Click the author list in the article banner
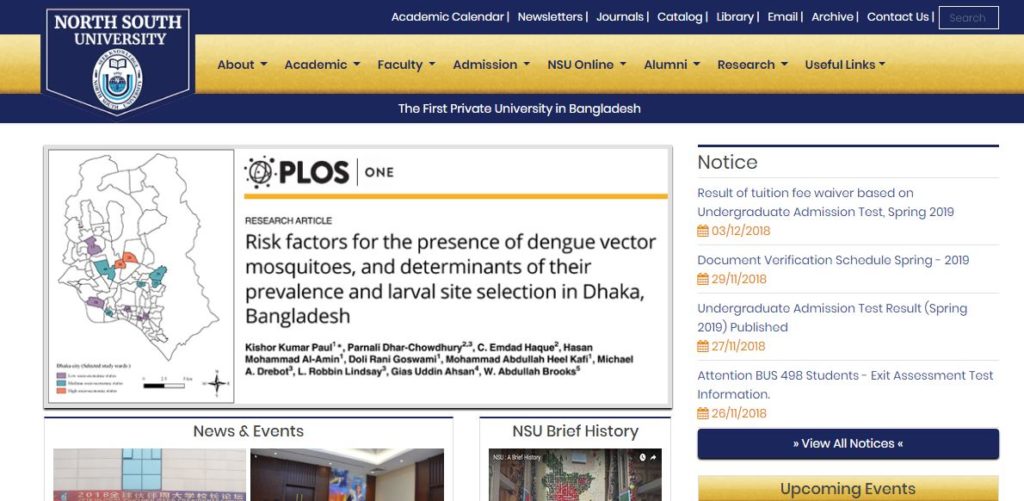Screen dimensions: 1024x501 pyautogui.click(x=439, y=359)
